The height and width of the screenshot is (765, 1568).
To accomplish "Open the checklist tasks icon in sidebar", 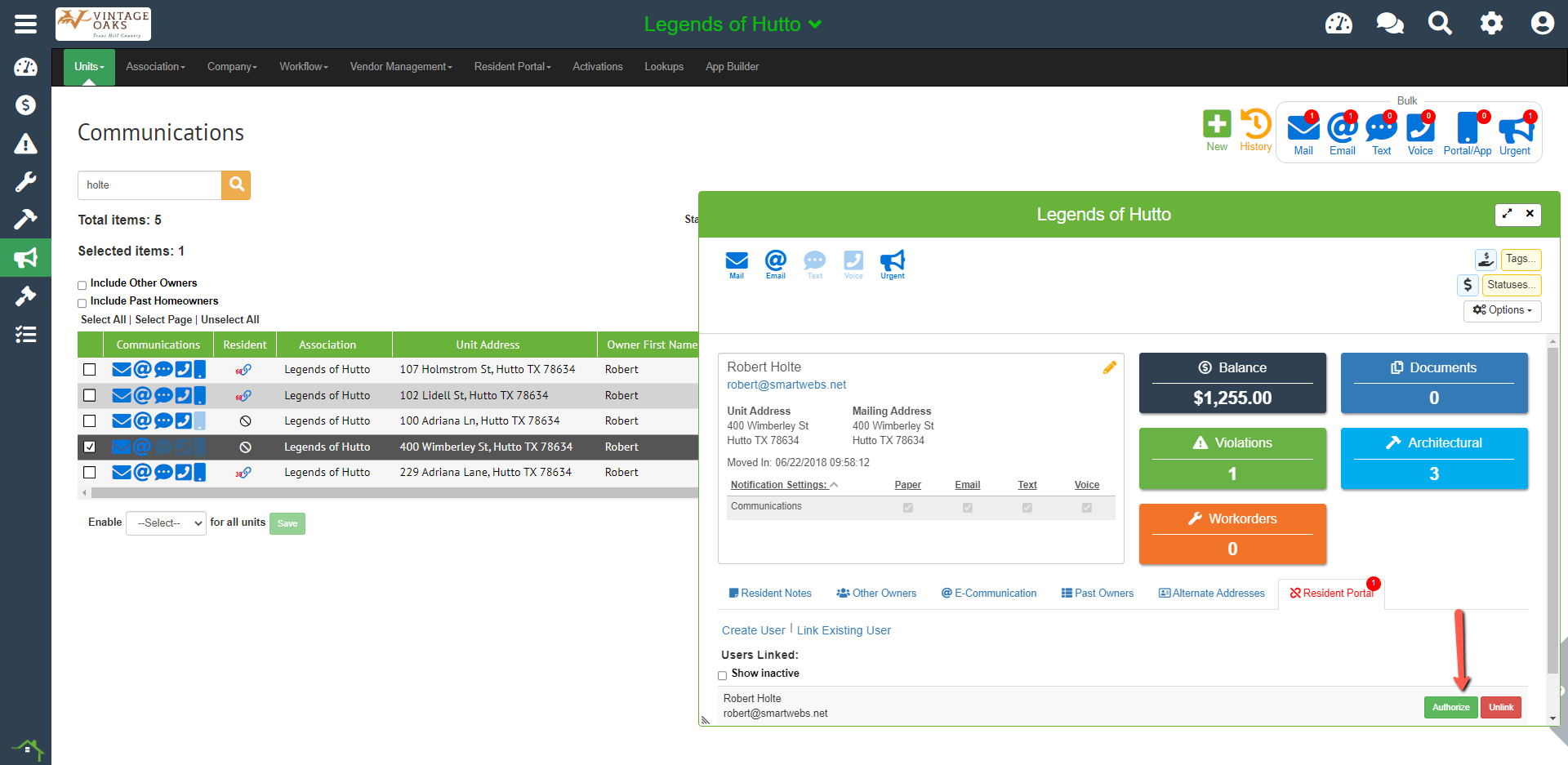I will click(x=25, y=334).
